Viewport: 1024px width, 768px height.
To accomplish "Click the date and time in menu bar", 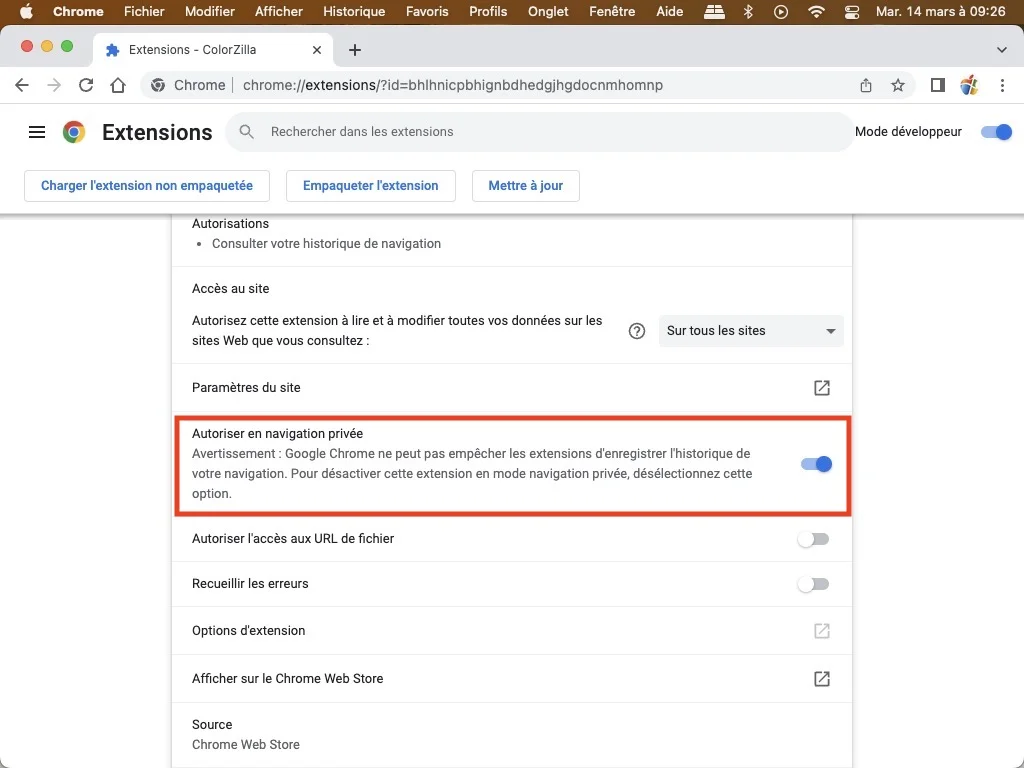I will [940, 11].
